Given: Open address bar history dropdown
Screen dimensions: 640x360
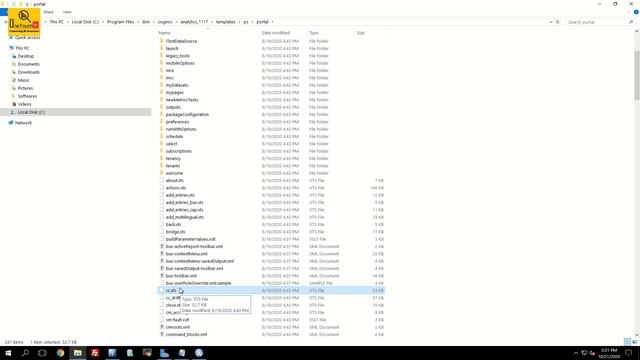Looking at the screenshot, I should coord(551,22).
